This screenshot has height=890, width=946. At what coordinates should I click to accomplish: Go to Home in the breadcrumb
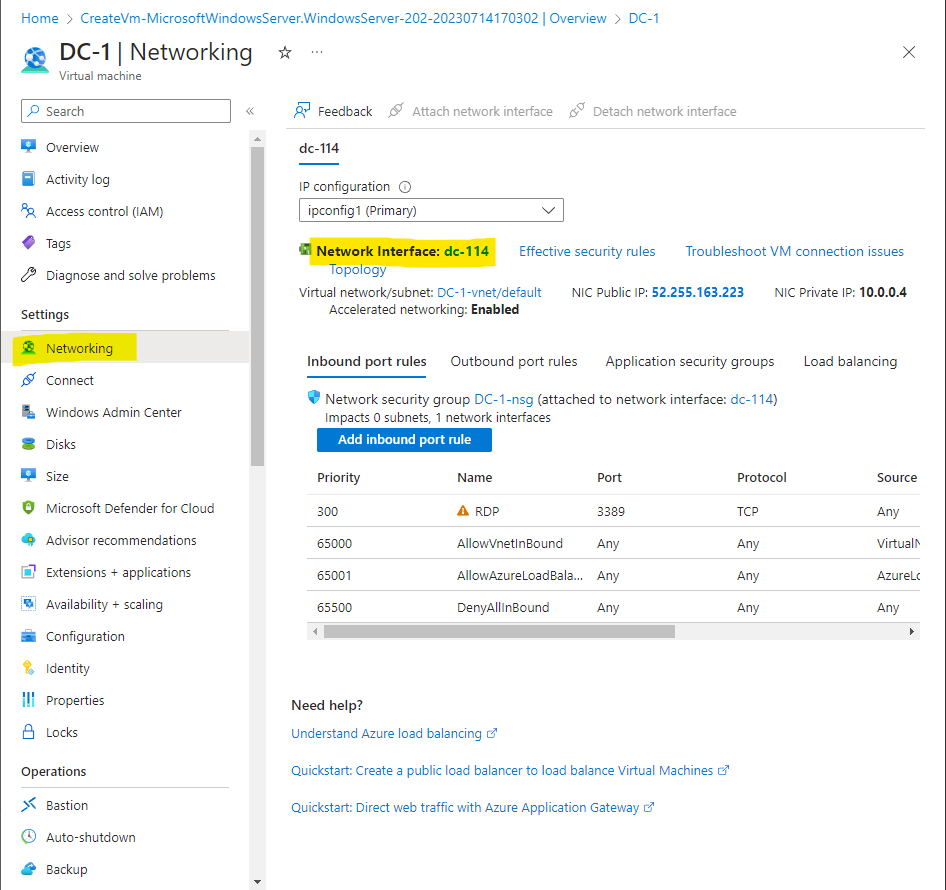[40, 18]
